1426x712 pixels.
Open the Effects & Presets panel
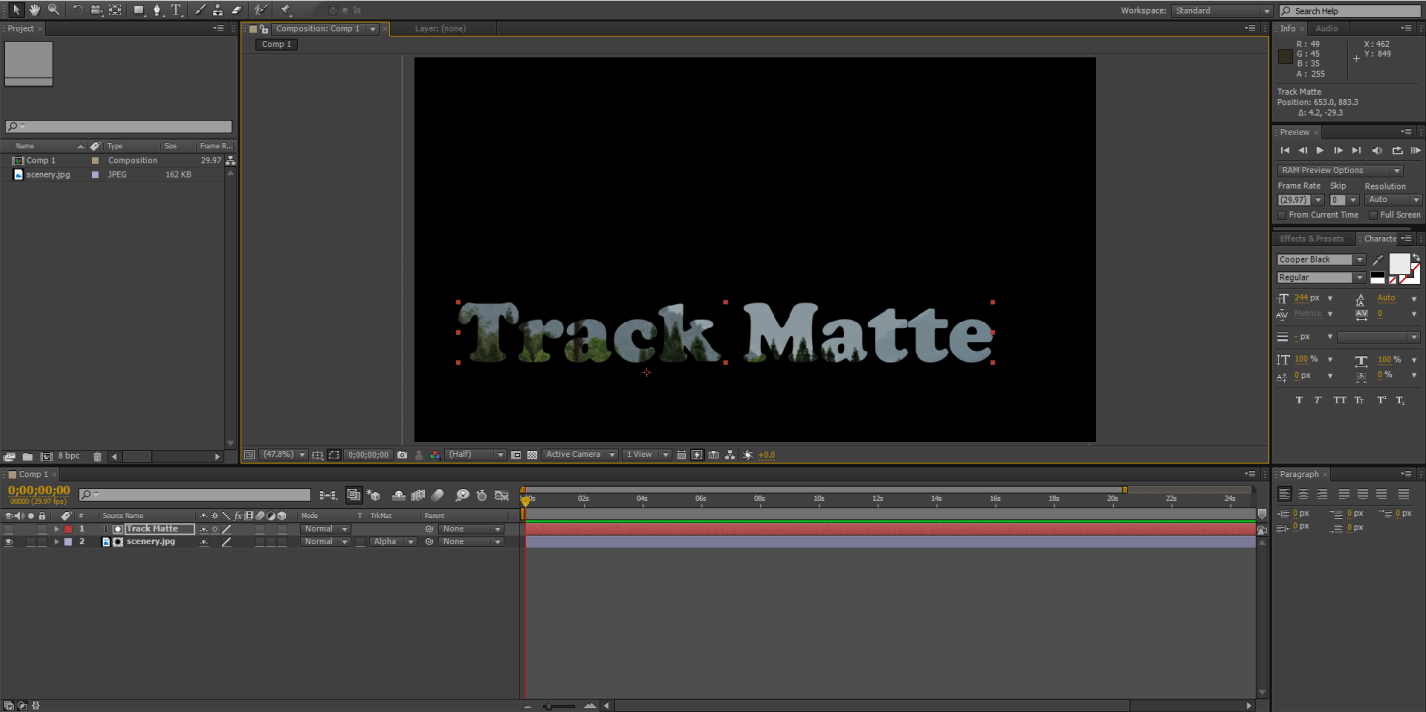1312,238
